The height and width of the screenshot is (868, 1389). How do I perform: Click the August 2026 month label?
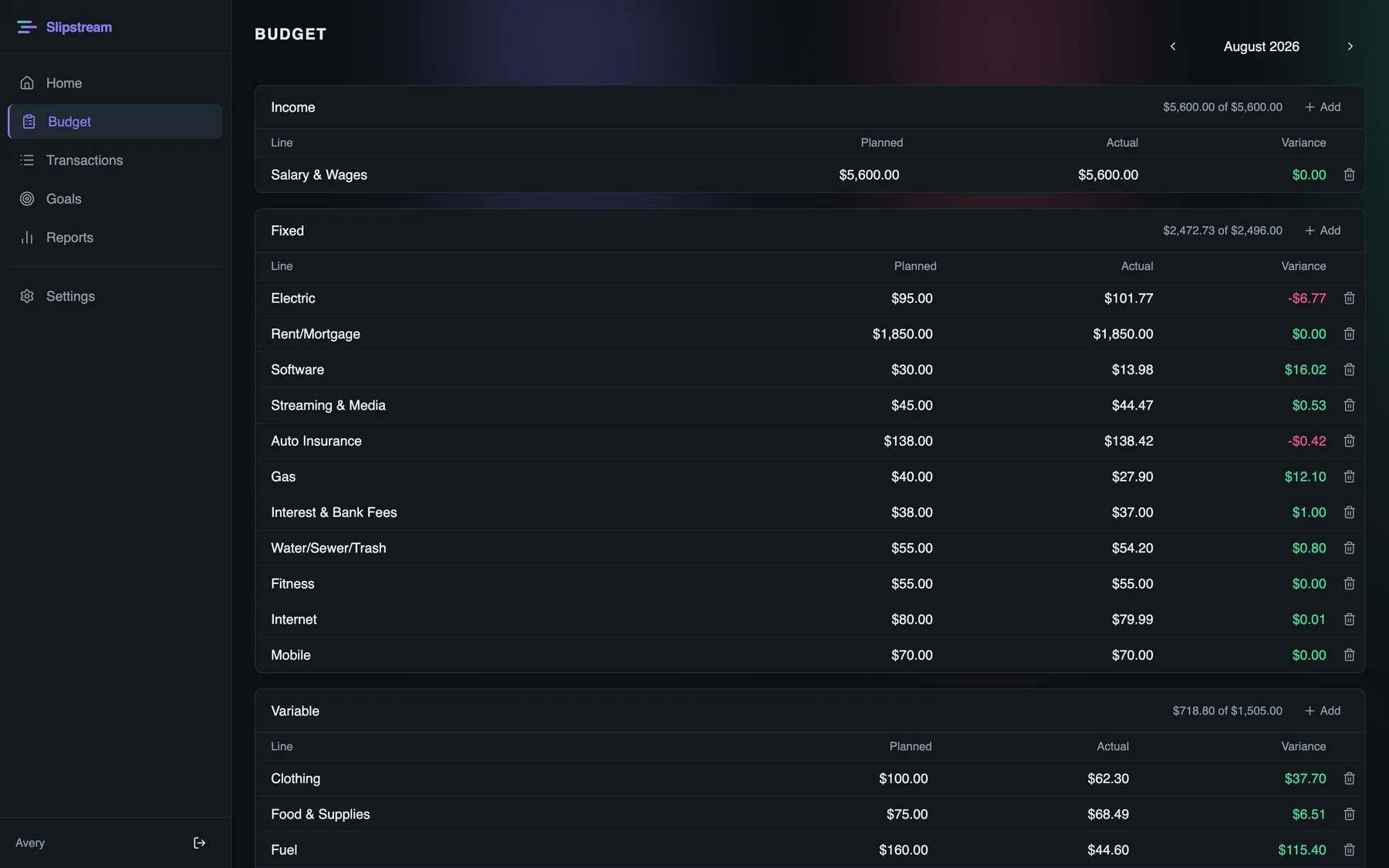coord(1261,46)
